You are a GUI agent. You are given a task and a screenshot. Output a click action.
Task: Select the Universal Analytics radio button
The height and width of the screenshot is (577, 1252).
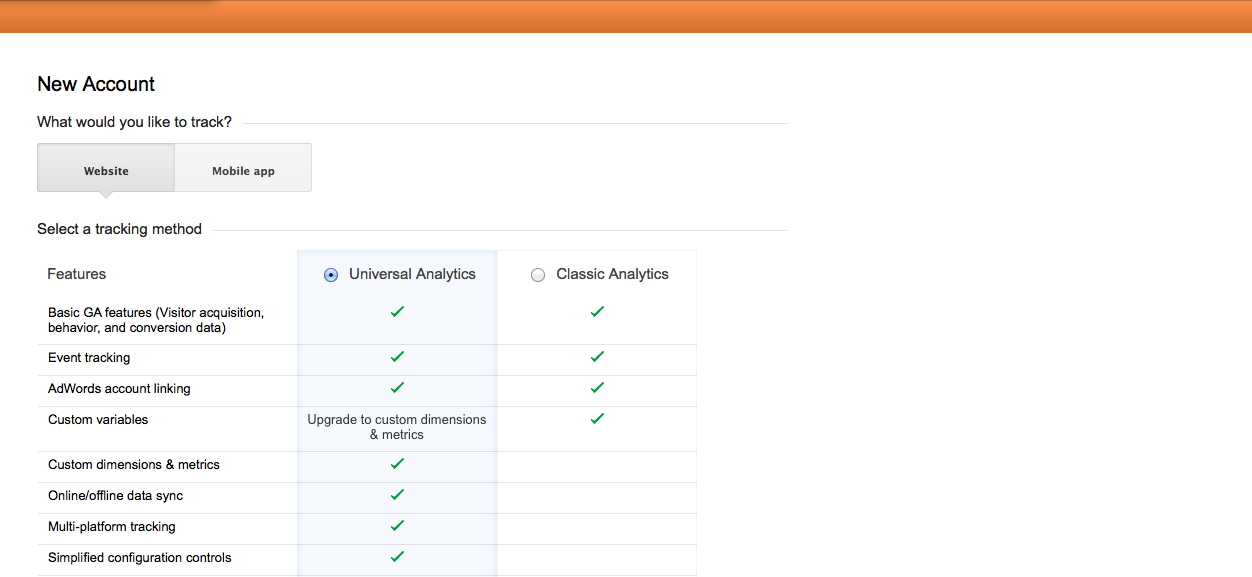pyautogui.click(x=331, y=275)
